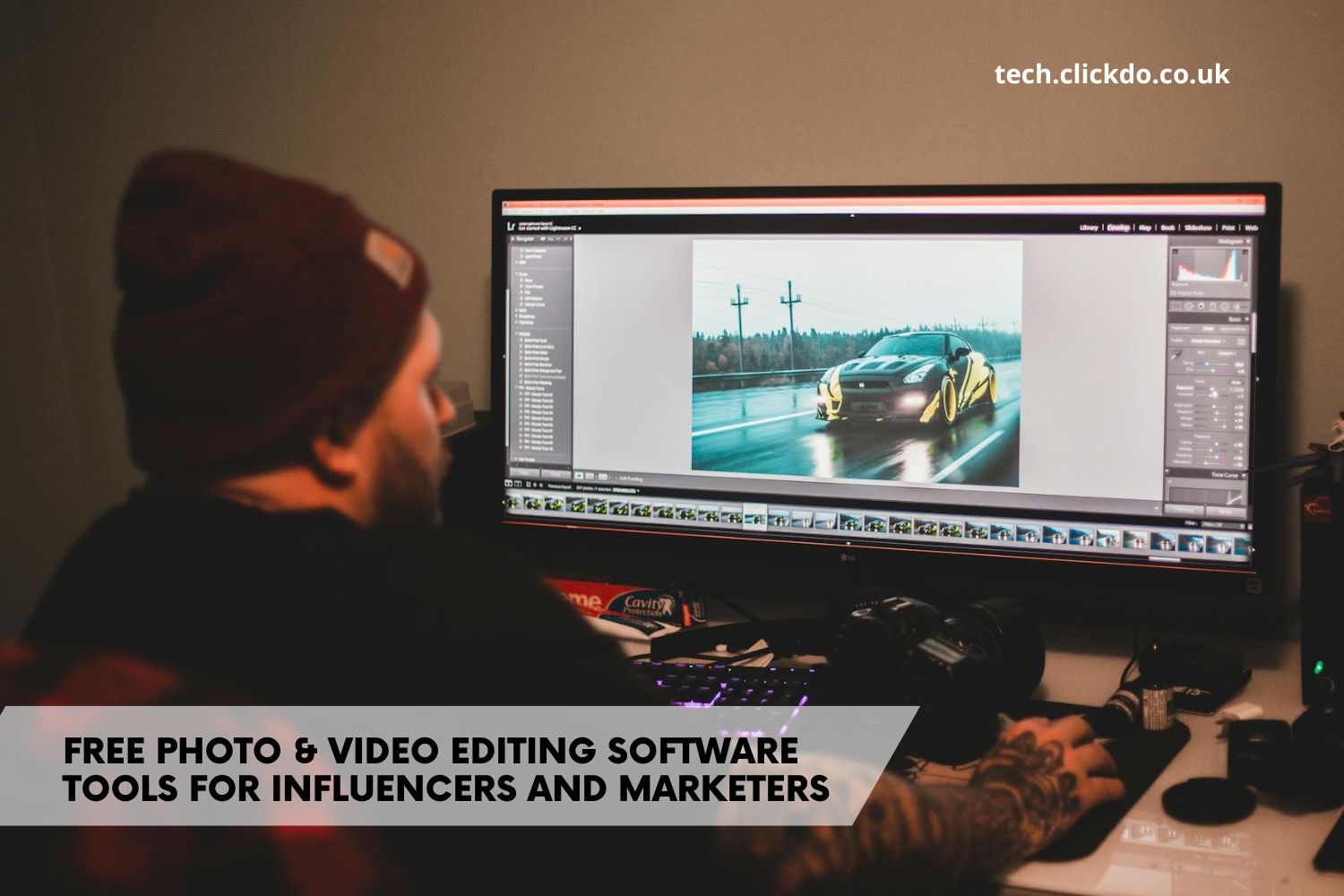Open the Map module

pos(1145,228)
